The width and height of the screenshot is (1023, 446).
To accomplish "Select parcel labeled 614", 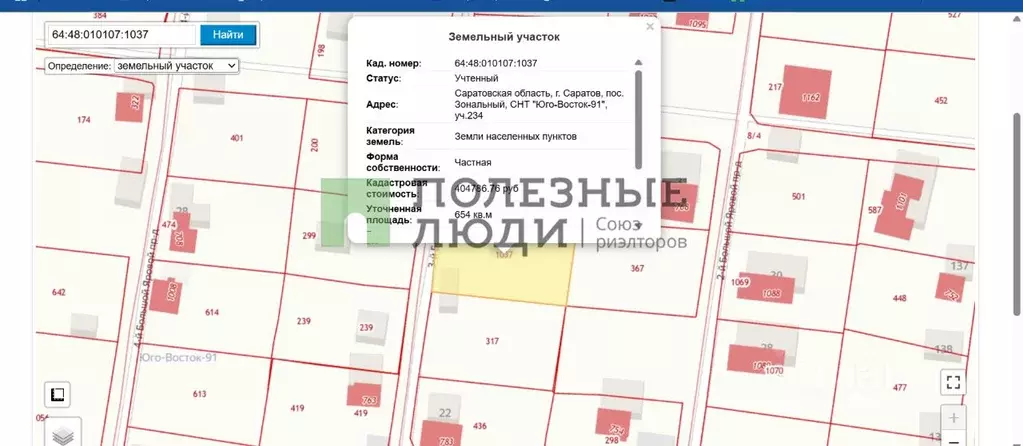I will 212,312.
